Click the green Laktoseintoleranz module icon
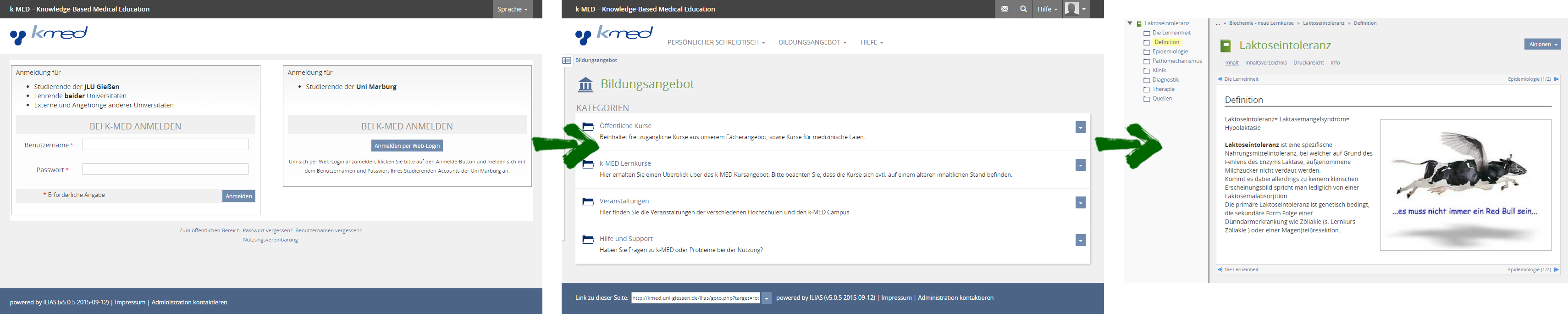Screen dimensions: 1568x314 pos(1226,46)
